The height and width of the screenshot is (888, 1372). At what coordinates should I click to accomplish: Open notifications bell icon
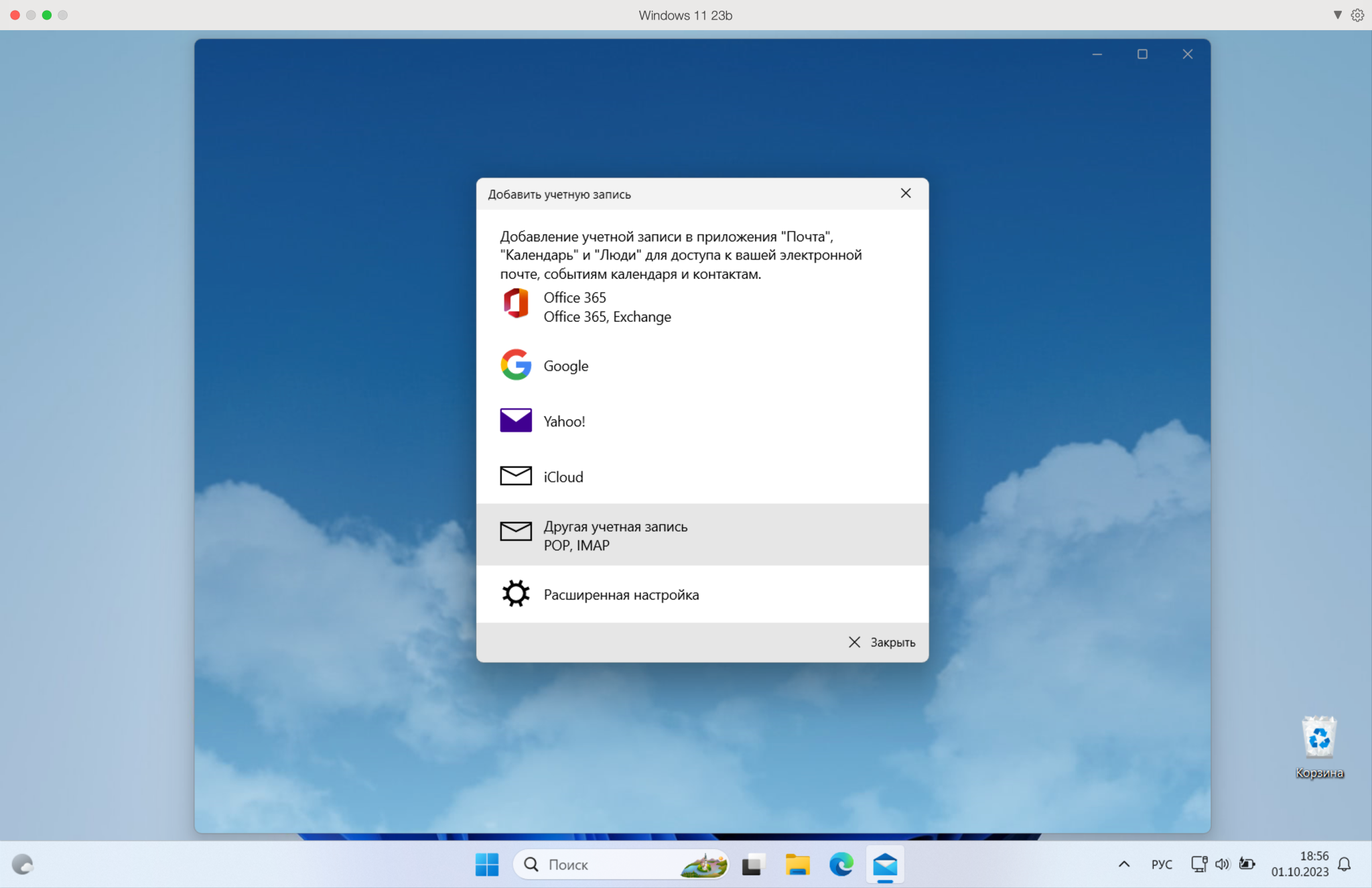[x=1344, y=865]
